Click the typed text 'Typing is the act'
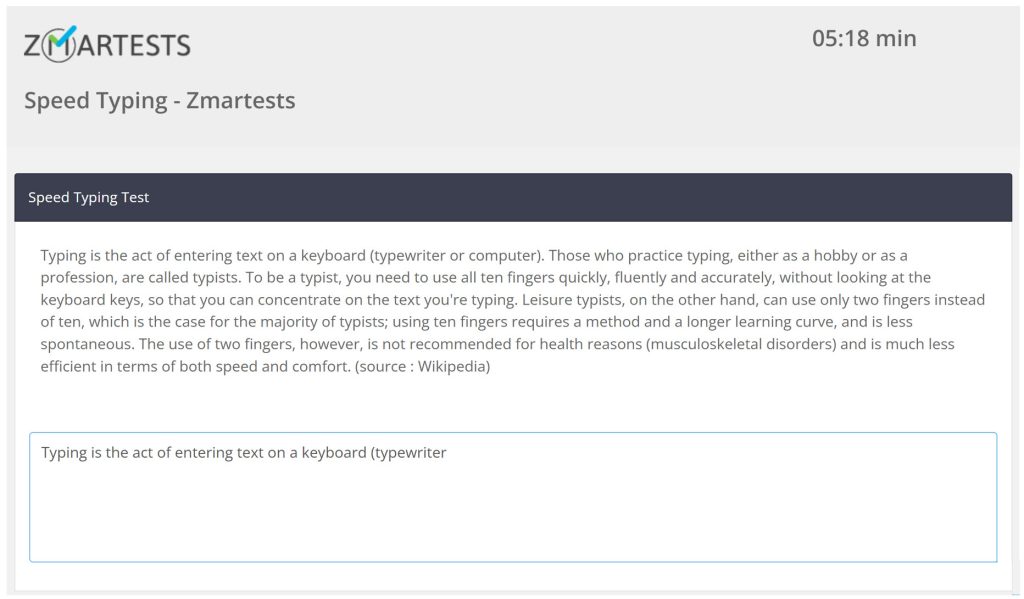 (x=95, y=452)
